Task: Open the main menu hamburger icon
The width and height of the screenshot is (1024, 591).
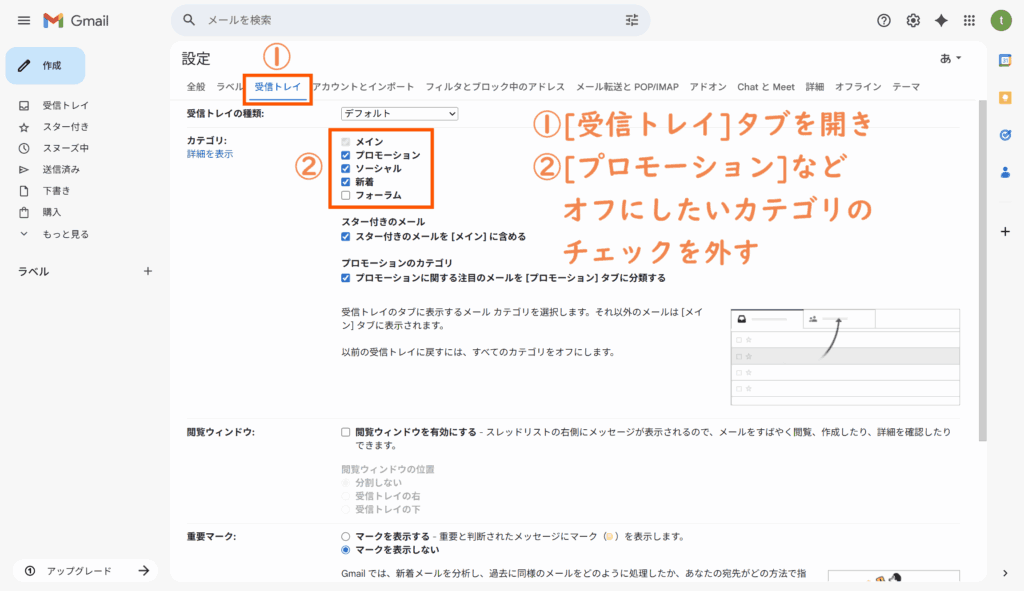Action: click(24, 21)
